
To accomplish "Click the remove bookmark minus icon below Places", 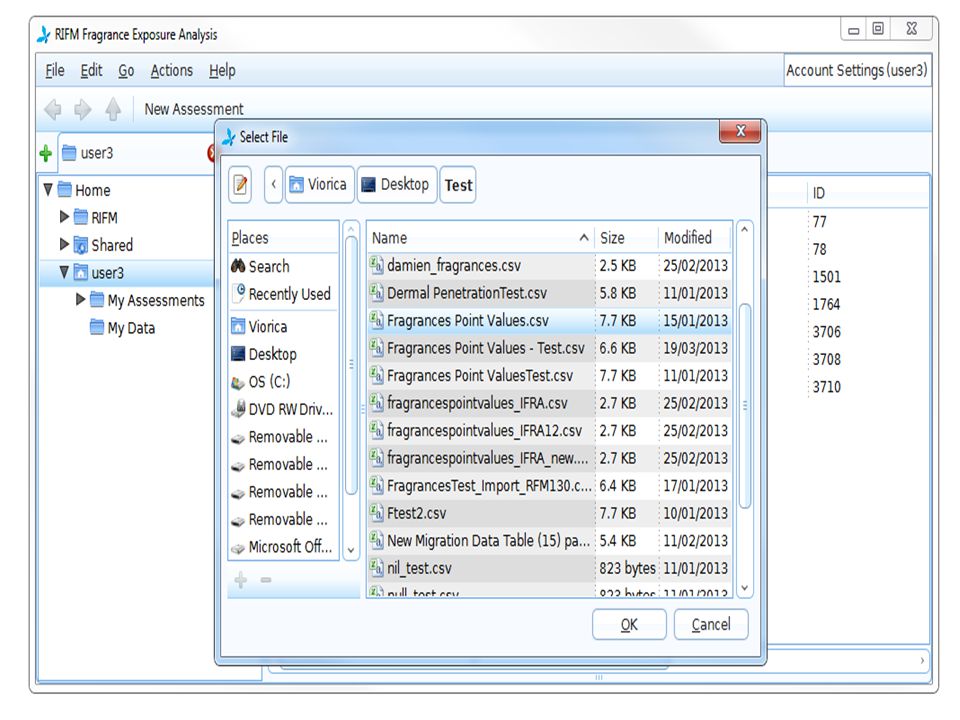I will pyautogui.click(x=266, y=579).
